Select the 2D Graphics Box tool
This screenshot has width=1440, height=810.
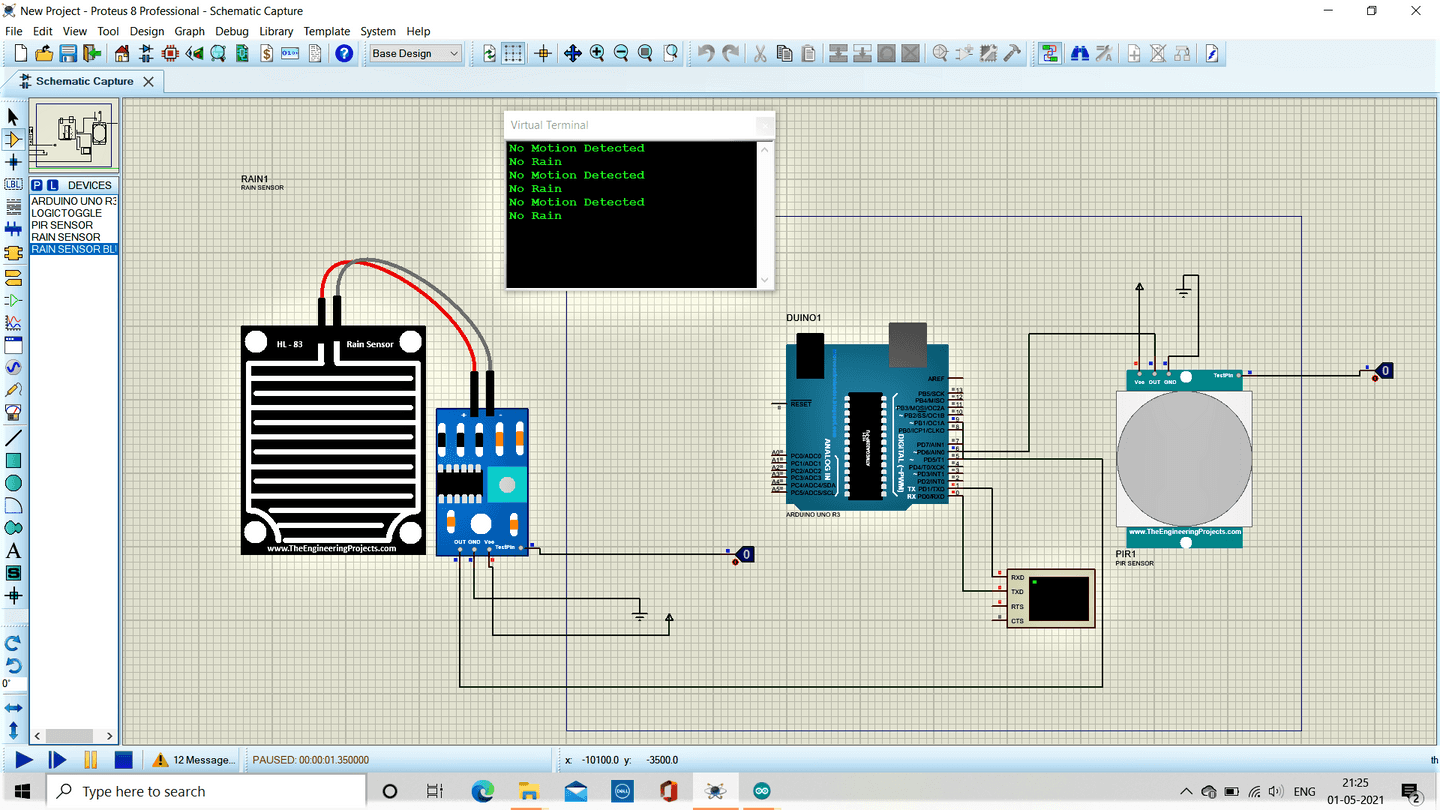(13, 460)
